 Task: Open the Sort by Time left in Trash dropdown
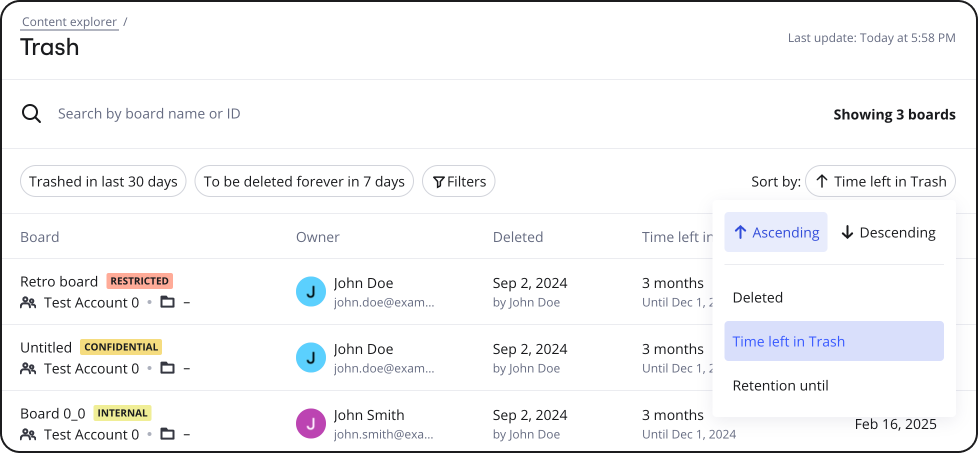880,182
